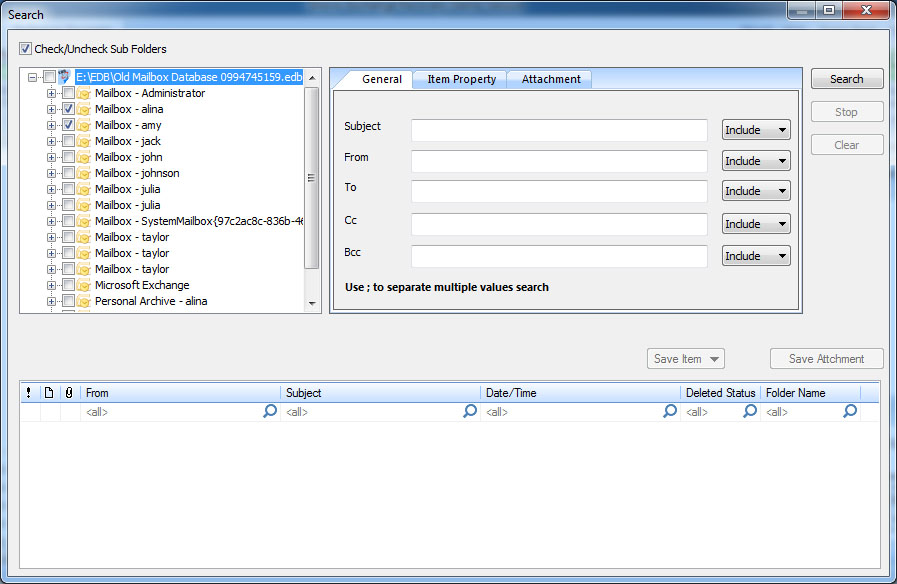Select Microsoft Exchange in the folder tree
Viewport: 897px width, 584px height.
(x=142, y=285)
